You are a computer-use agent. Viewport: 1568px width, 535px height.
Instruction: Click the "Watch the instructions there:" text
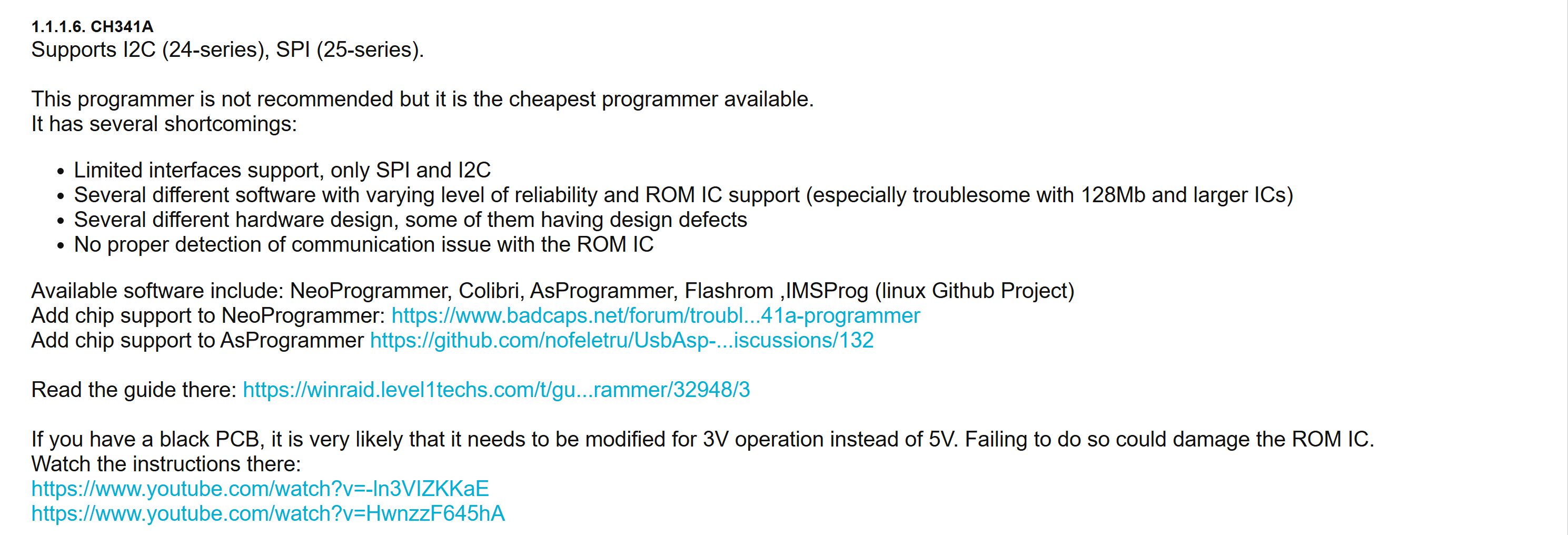point(165,464)
